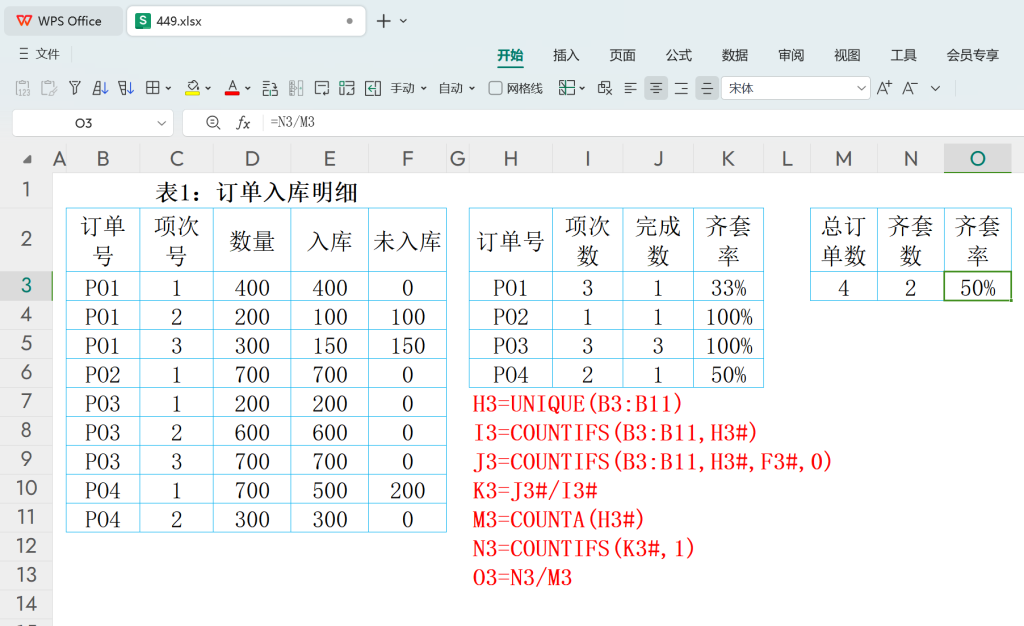1024x626 pixels.
Task: Select cell O3 showing 50%
Action: coord(977,287)
